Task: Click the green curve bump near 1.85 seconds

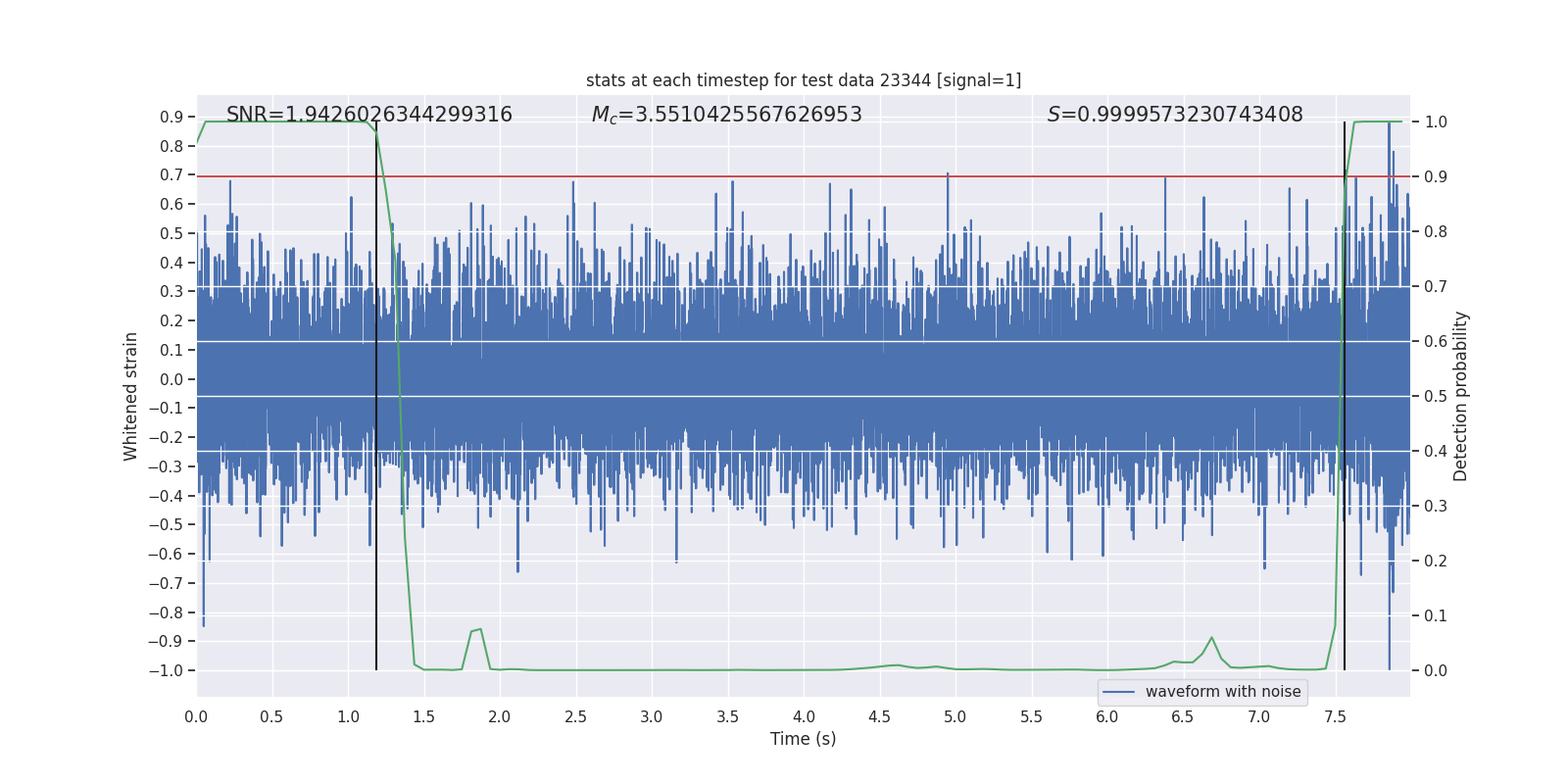Action: click(476, 631)
